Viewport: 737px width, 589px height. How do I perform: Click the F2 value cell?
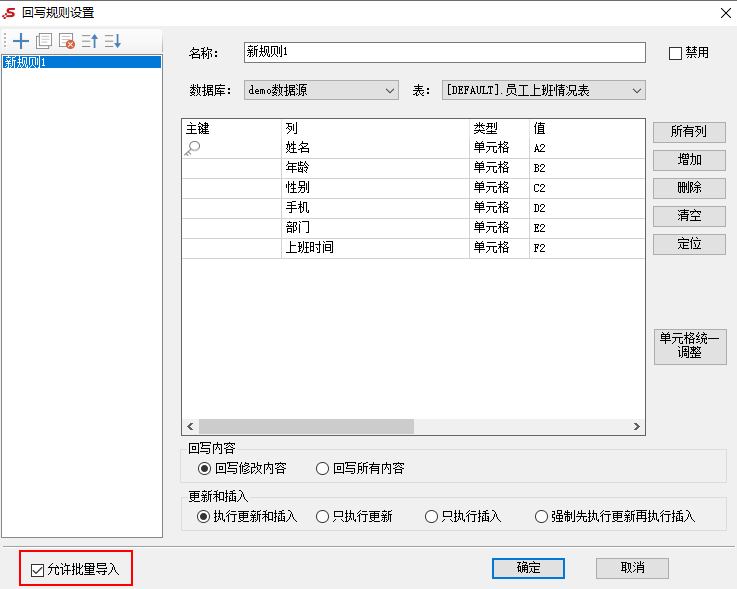(587, 248)
